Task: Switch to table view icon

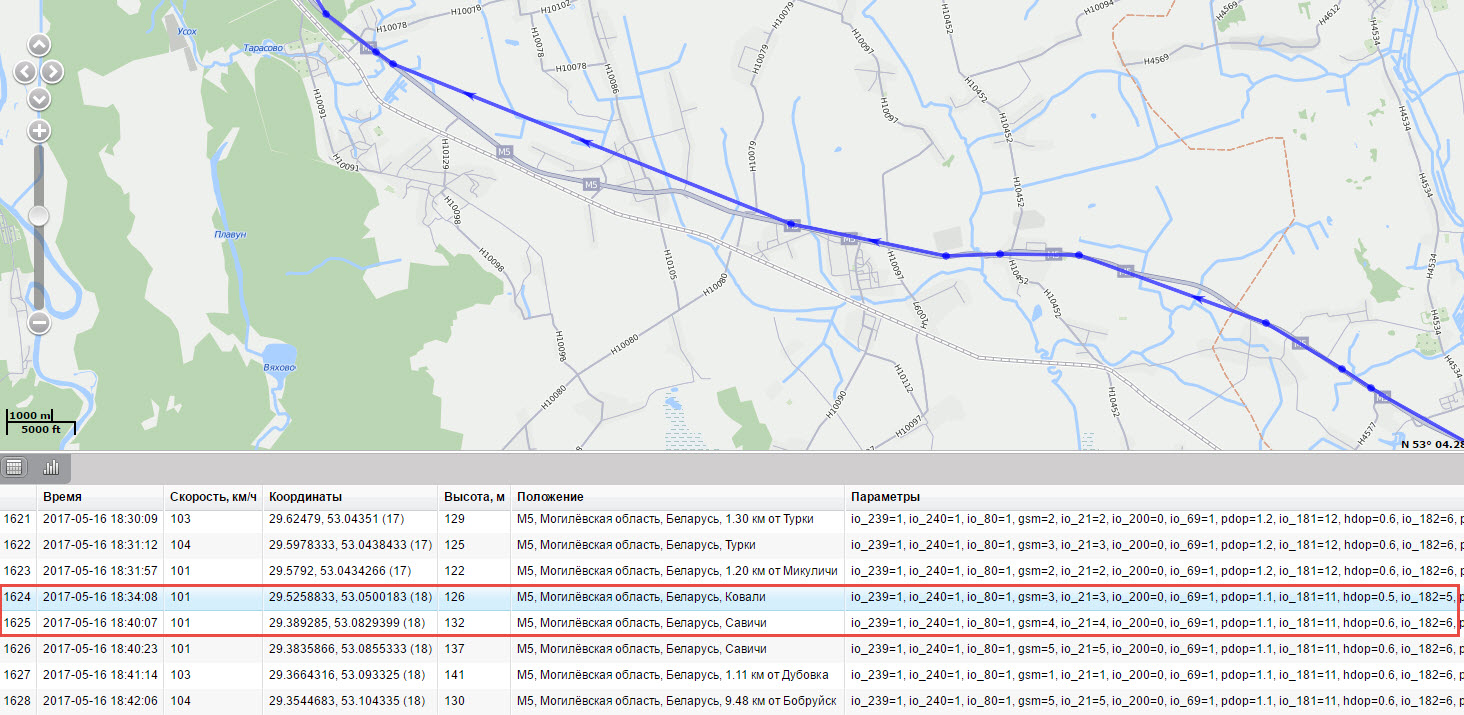Action: tap(14, 467)
